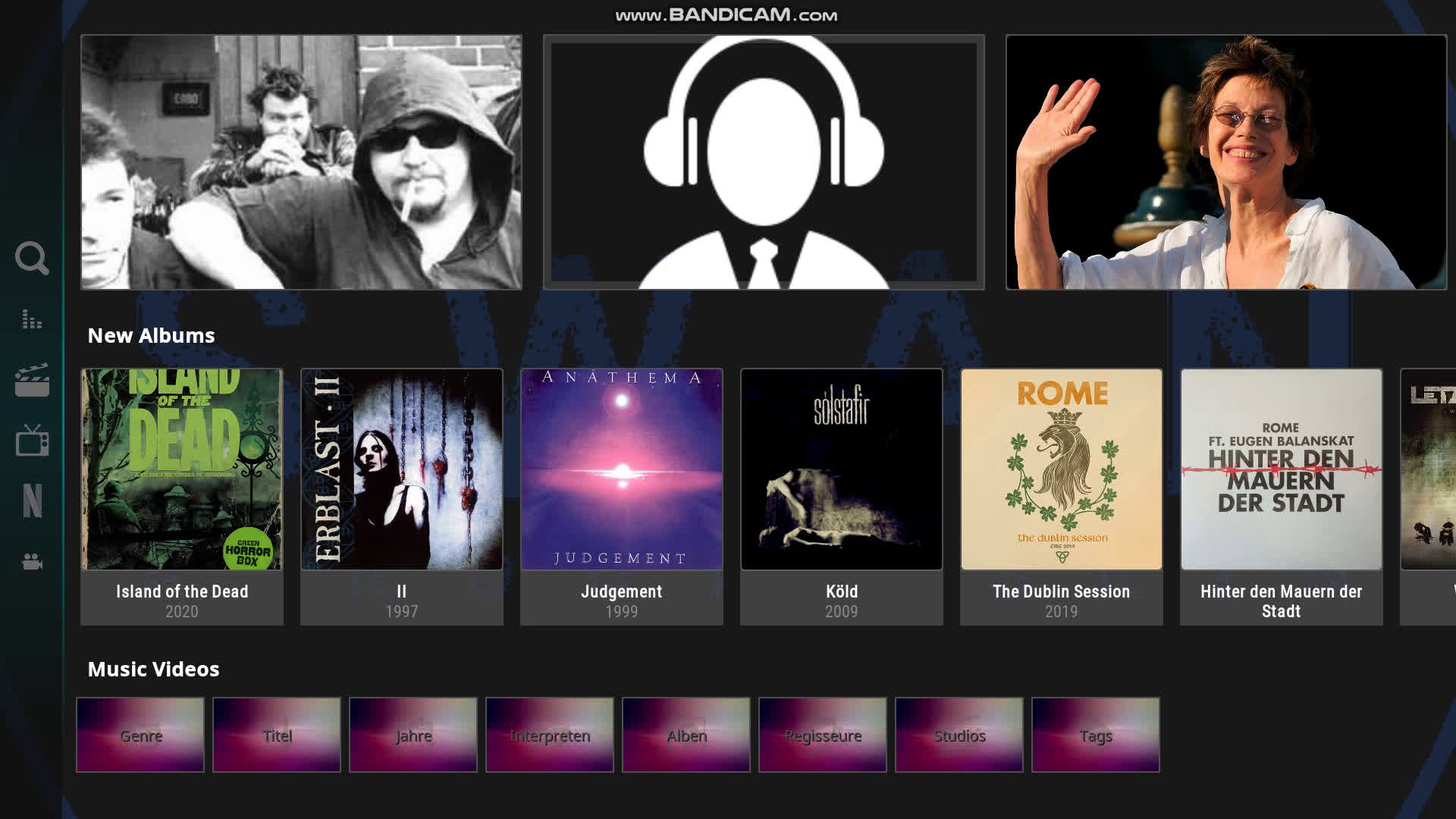Select the partially visible Letzte album cover
The width and height of the screenshot is (1456, 819).
(1428, 469)
